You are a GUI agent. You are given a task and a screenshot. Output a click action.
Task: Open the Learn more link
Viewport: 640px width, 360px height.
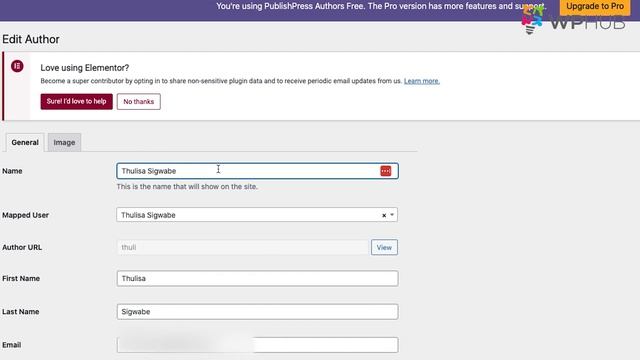point(422,81)
